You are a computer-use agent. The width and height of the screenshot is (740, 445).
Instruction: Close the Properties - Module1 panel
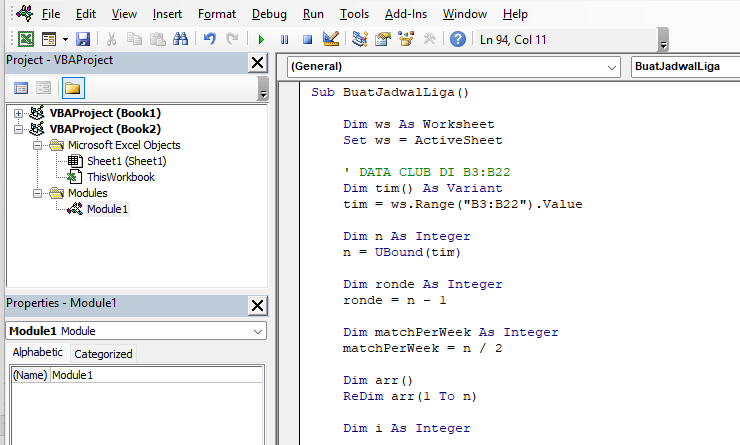tap(258, 306)
